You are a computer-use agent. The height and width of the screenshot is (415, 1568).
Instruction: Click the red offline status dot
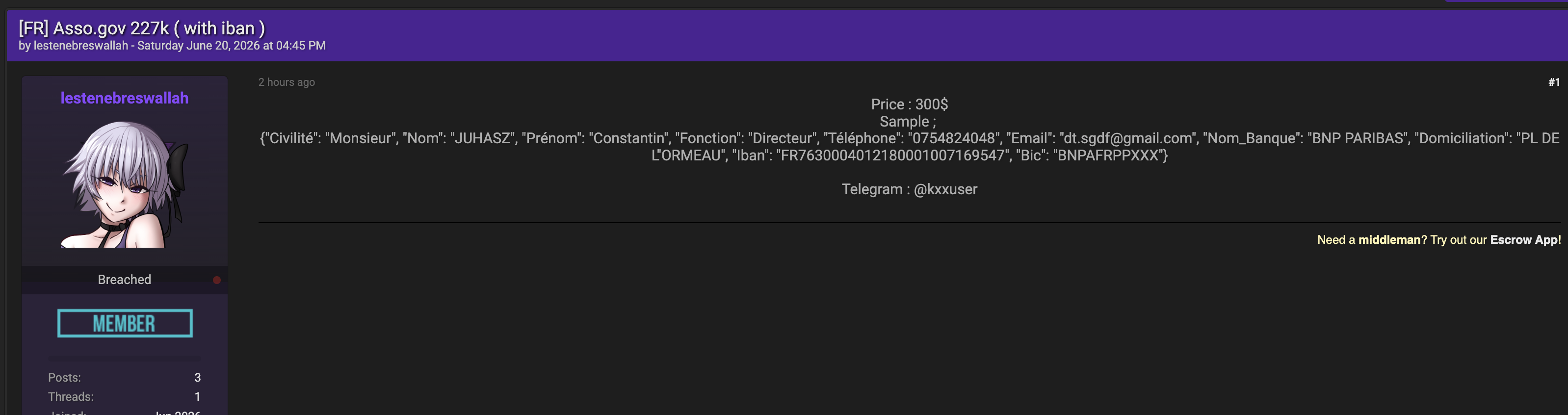[x=217, y=280]
